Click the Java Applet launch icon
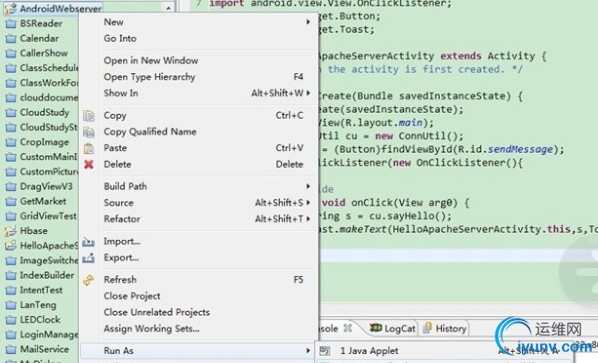Screen dimensions: 598x363 [x=325, y=351]
